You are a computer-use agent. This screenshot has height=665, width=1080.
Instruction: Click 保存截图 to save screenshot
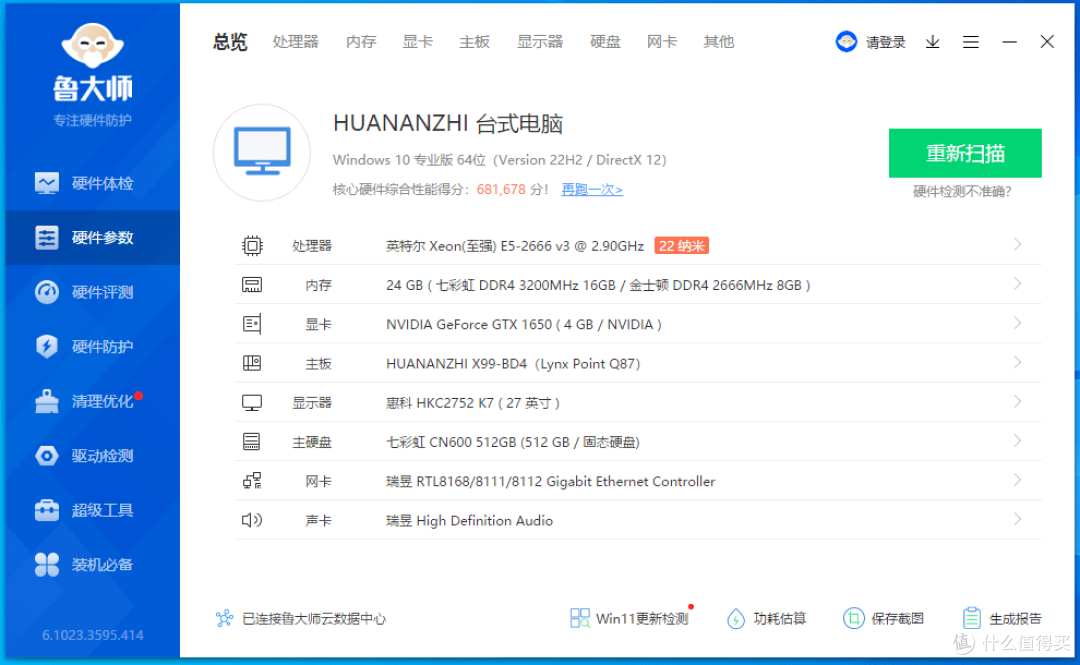click(x=884, y=618)
